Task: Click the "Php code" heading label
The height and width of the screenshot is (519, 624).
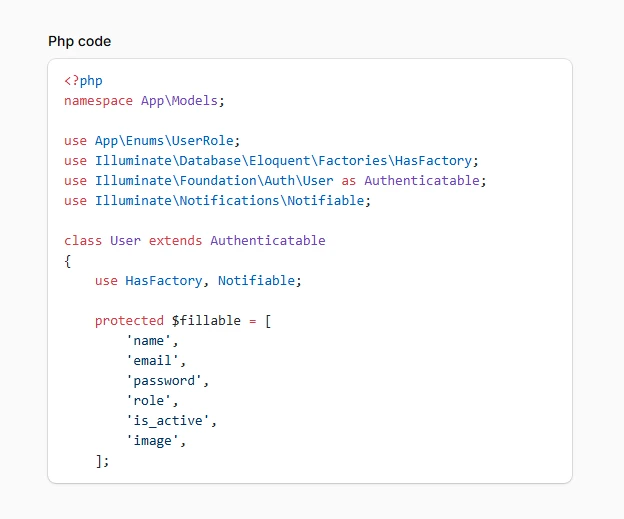Action: pyautogui.click(x=80, y=41)
